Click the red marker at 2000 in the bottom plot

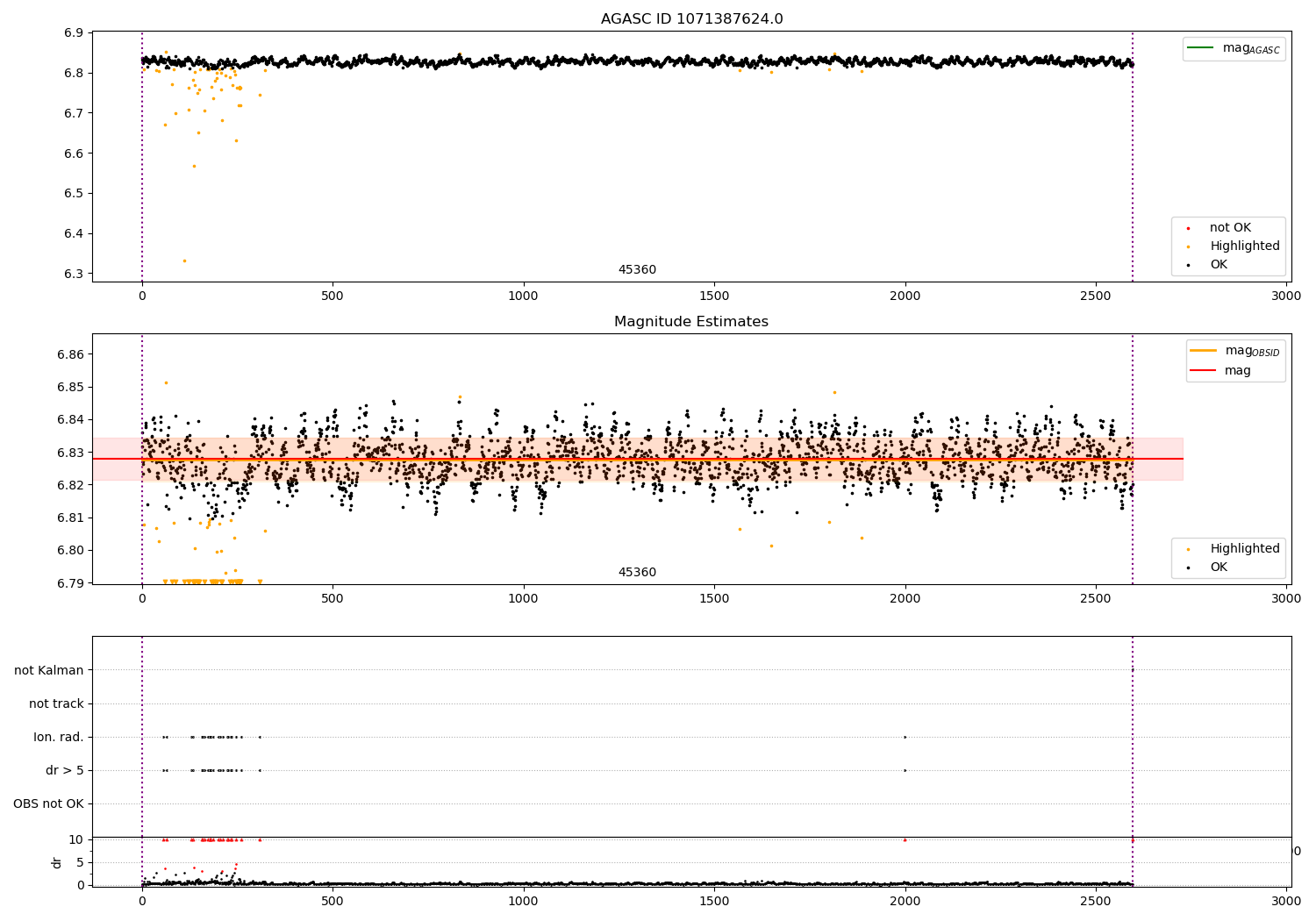(905, 839)
